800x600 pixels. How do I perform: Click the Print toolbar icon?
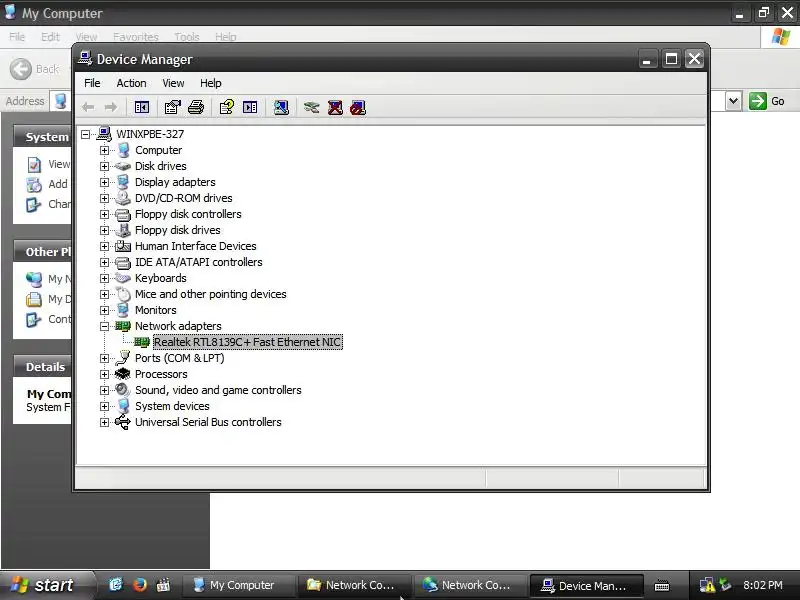pyautogui.click(x=196, y=107)
